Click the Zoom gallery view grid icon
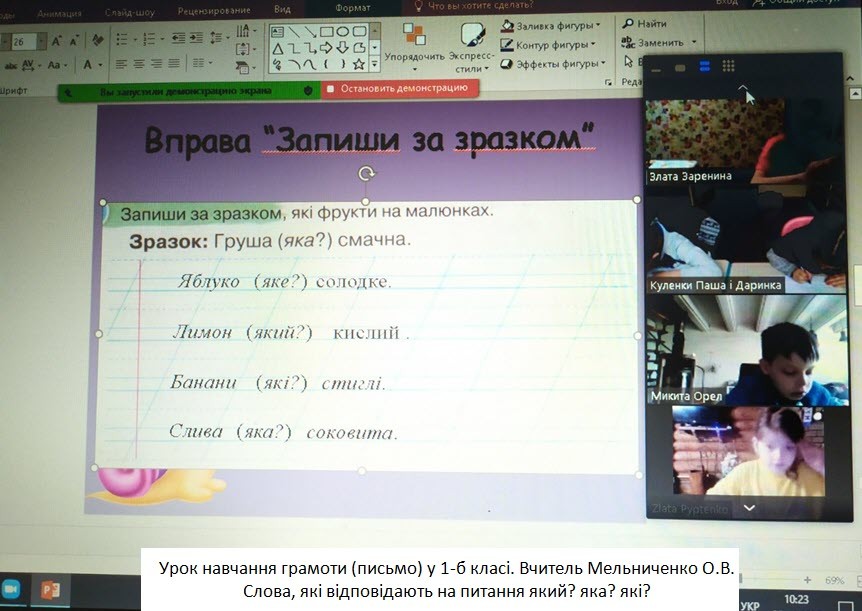Image resolution: width=862 pixels, height=611 pixels. click(728, 67)
